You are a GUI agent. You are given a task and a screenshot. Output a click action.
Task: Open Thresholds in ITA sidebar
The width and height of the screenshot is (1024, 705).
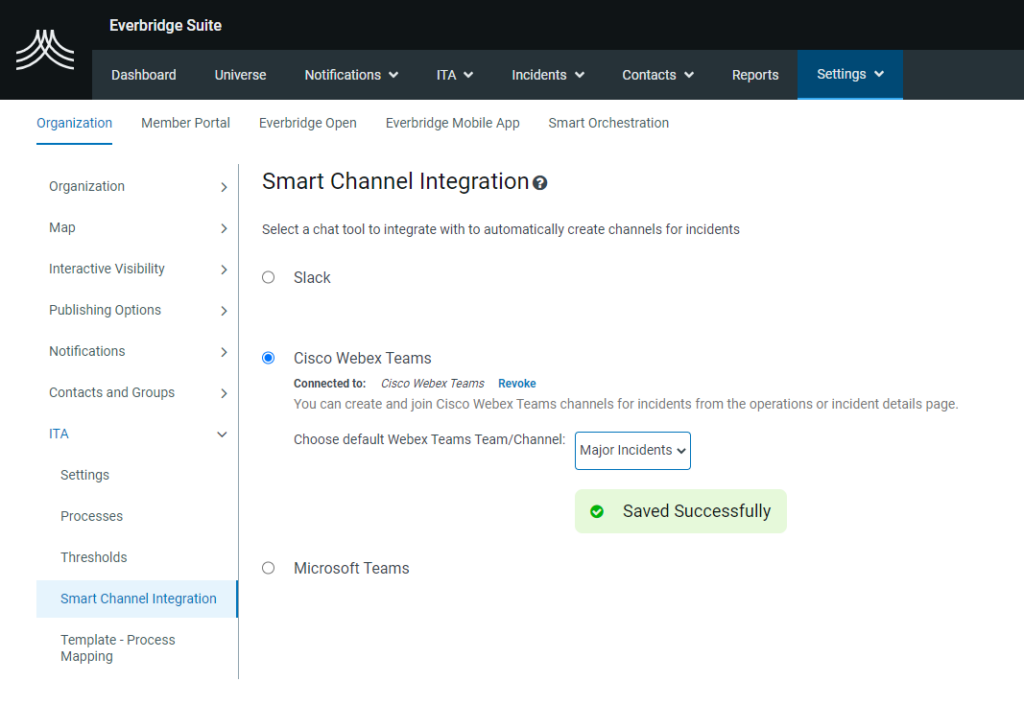tap(94, 557)
